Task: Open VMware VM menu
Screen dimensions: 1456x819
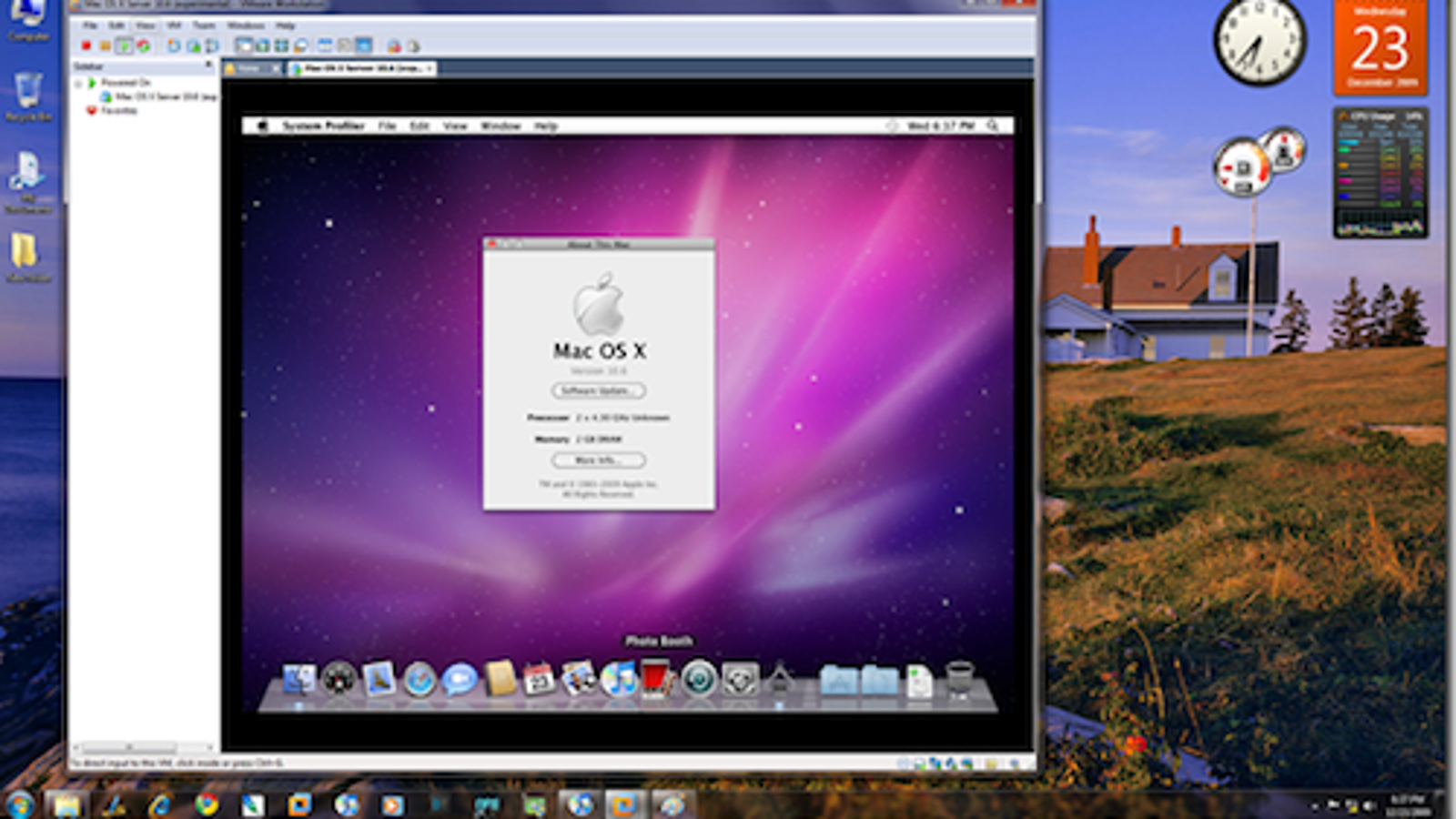Action: click(x=174, y=25)
